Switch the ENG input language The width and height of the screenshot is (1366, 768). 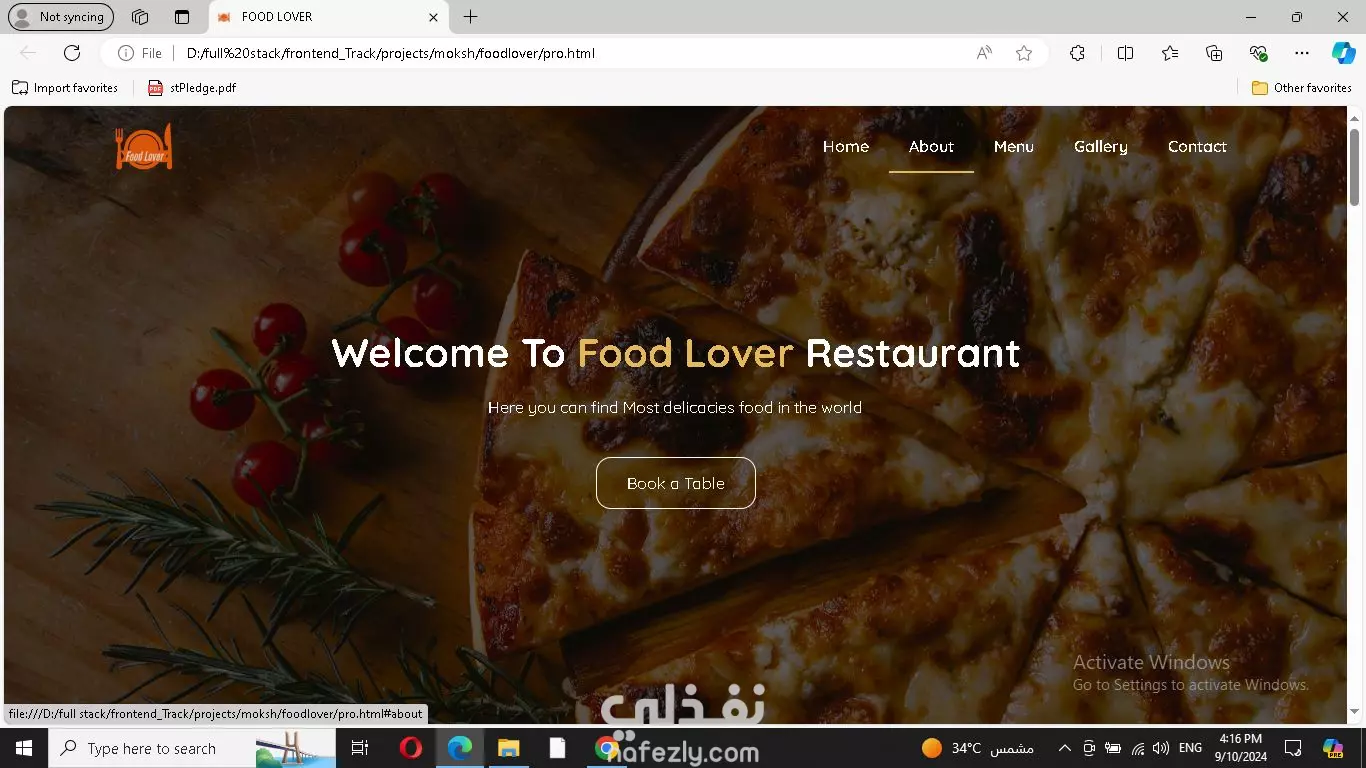click(1190, 748)
